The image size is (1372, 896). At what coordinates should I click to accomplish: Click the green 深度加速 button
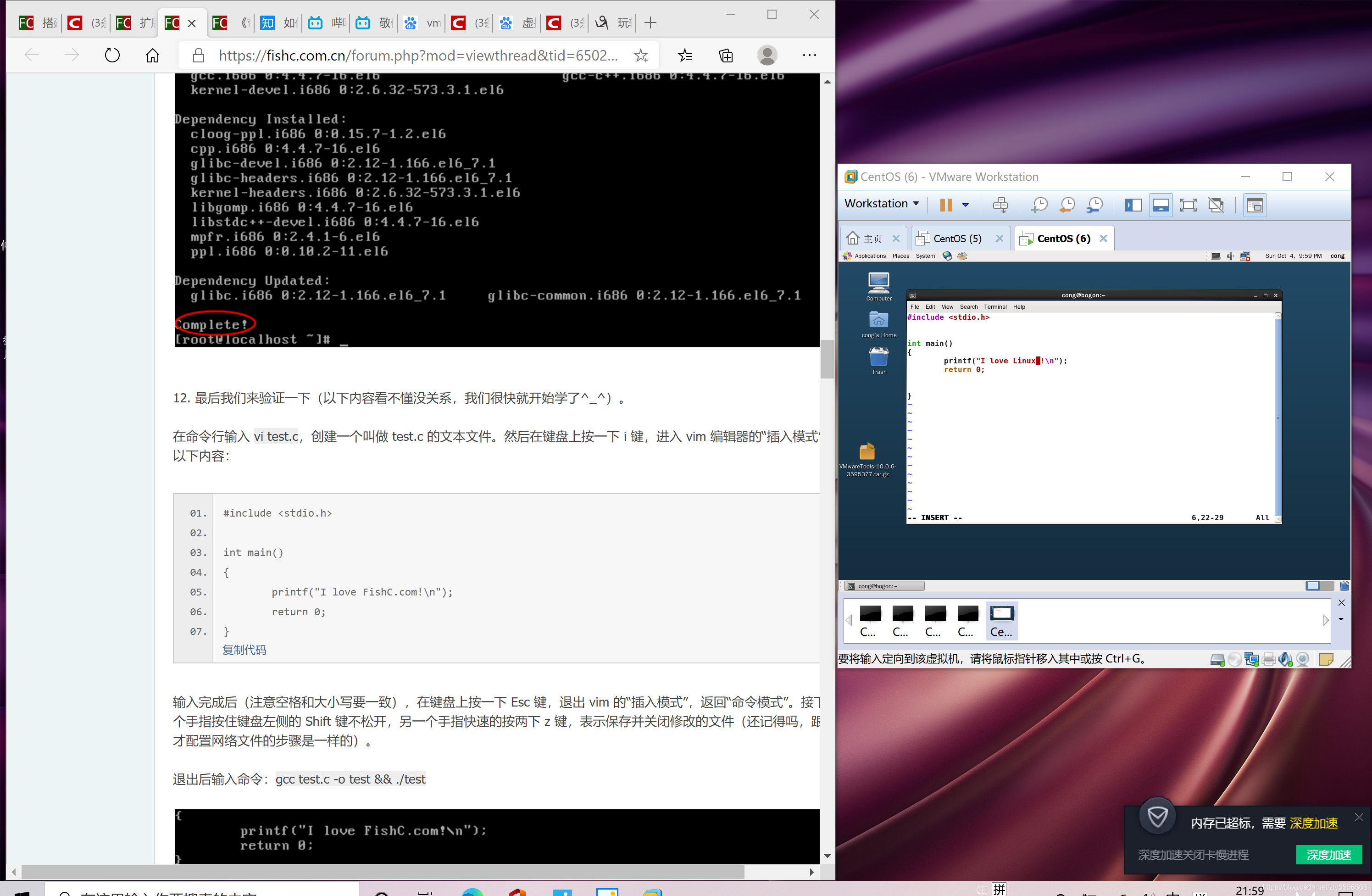tap(1328, 854)
